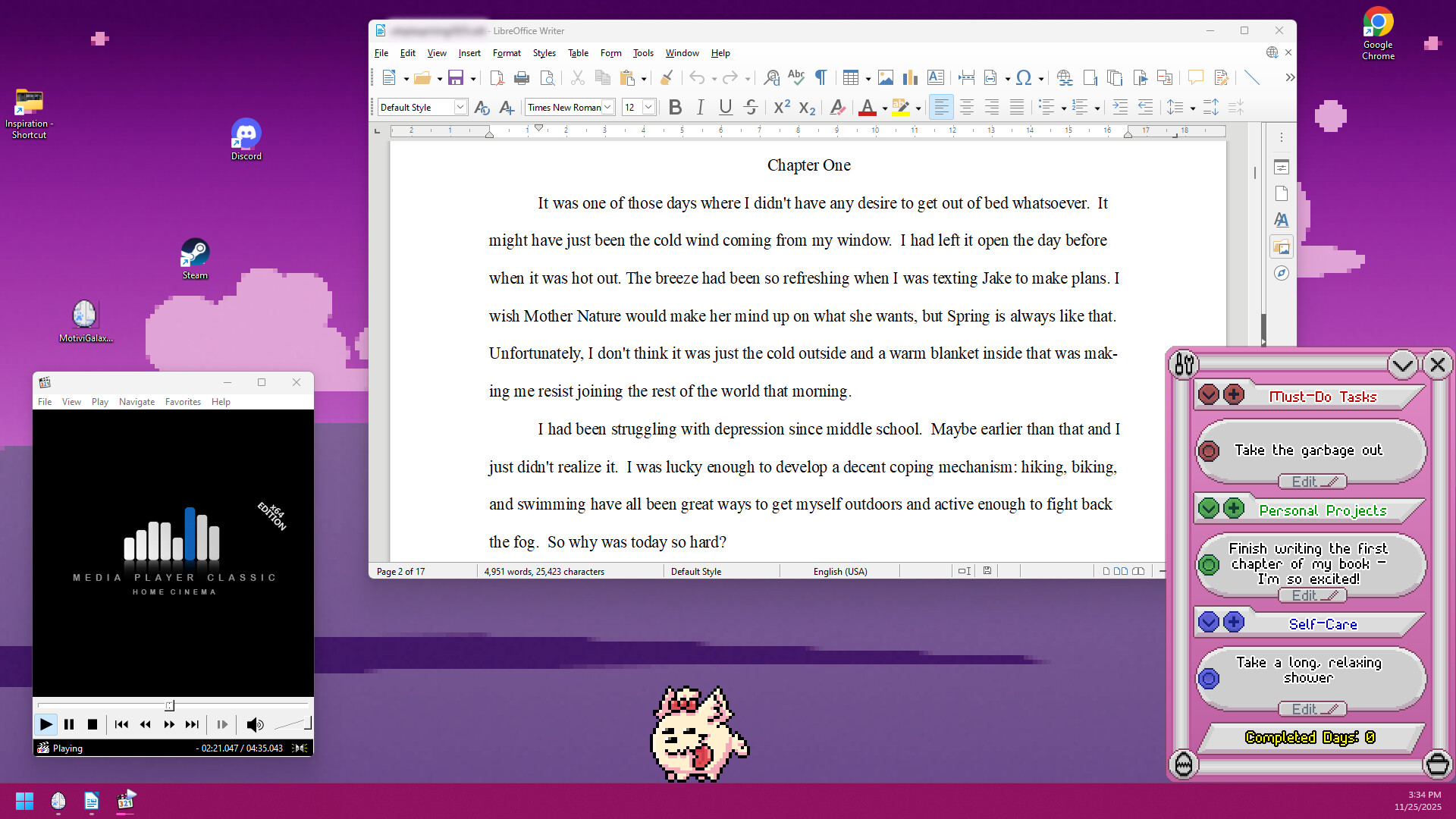Edit the 'Finish writing the first chapter' task
The width and height of the screenshot is (1456, 819).
point(1312,595)
